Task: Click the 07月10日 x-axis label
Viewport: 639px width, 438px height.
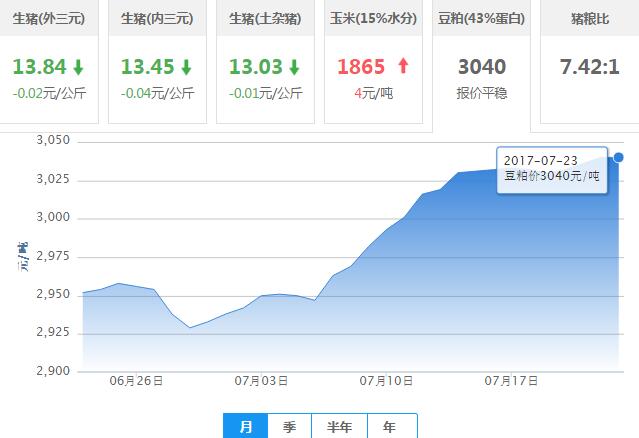Action: coord(386,381)
